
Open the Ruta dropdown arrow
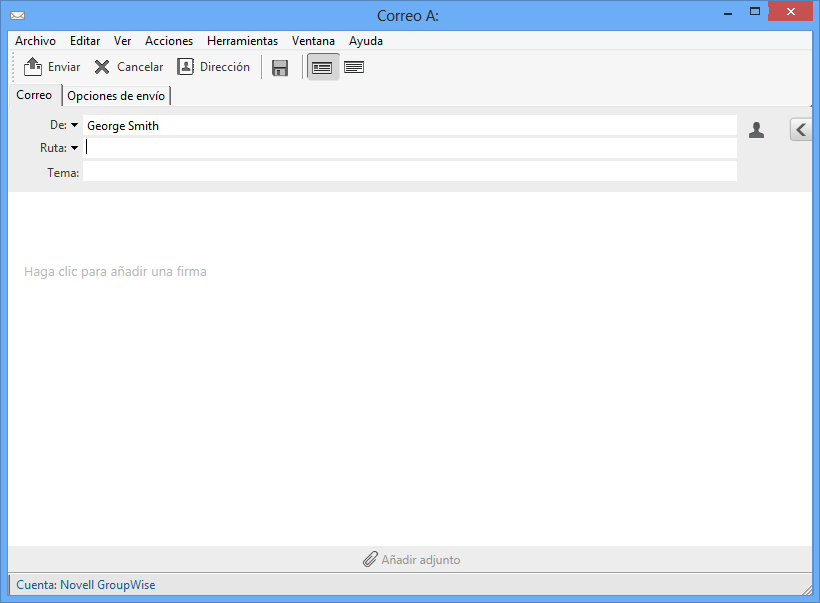(x=74, y=148)
